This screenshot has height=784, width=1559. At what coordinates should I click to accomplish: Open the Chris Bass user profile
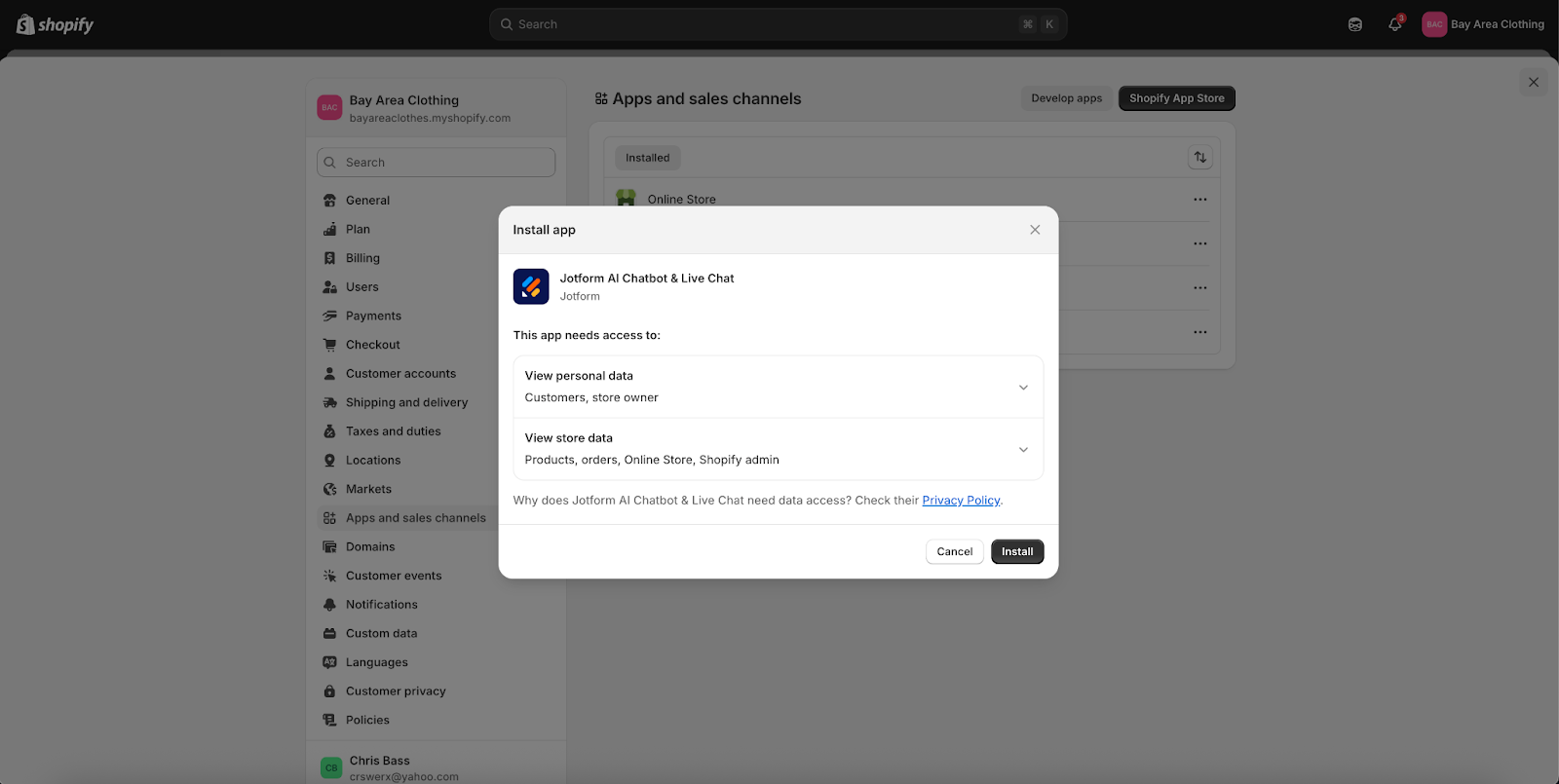[436, 767]
